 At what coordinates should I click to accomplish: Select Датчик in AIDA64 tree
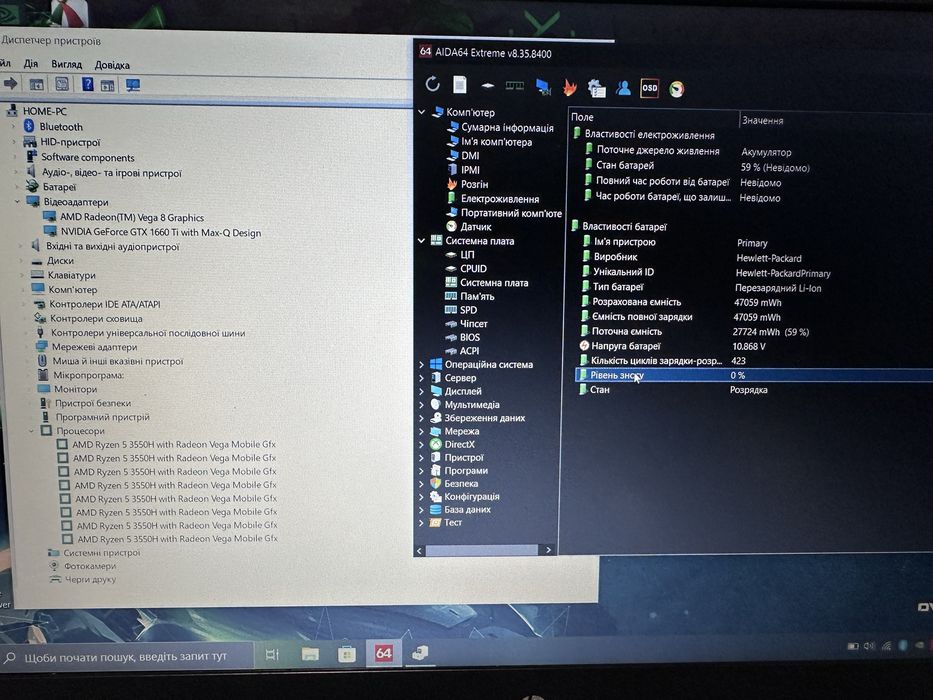(476, 227)
